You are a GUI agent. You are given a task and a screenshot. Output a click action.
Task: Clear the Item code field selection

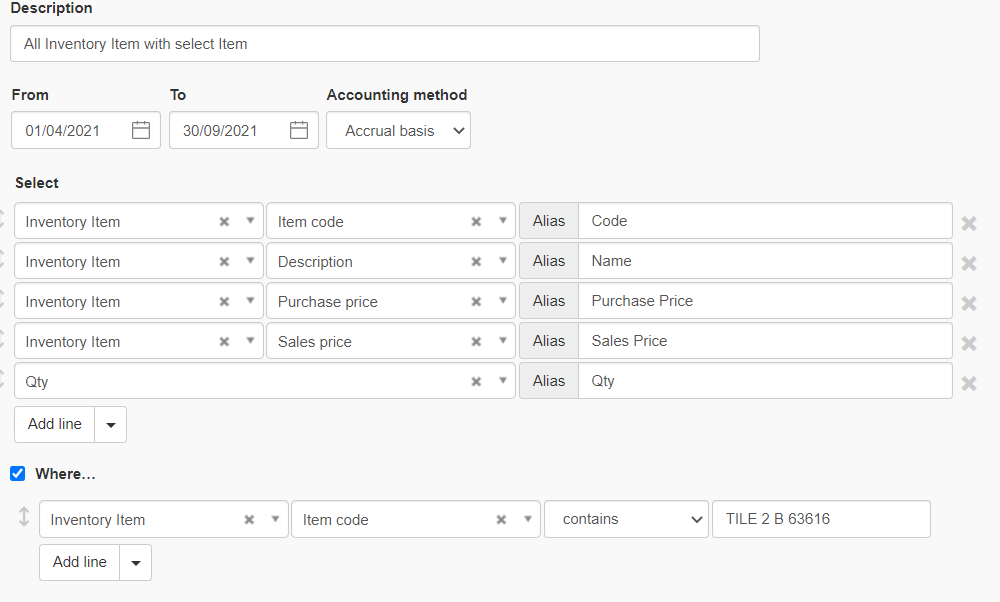pos(477,222)
